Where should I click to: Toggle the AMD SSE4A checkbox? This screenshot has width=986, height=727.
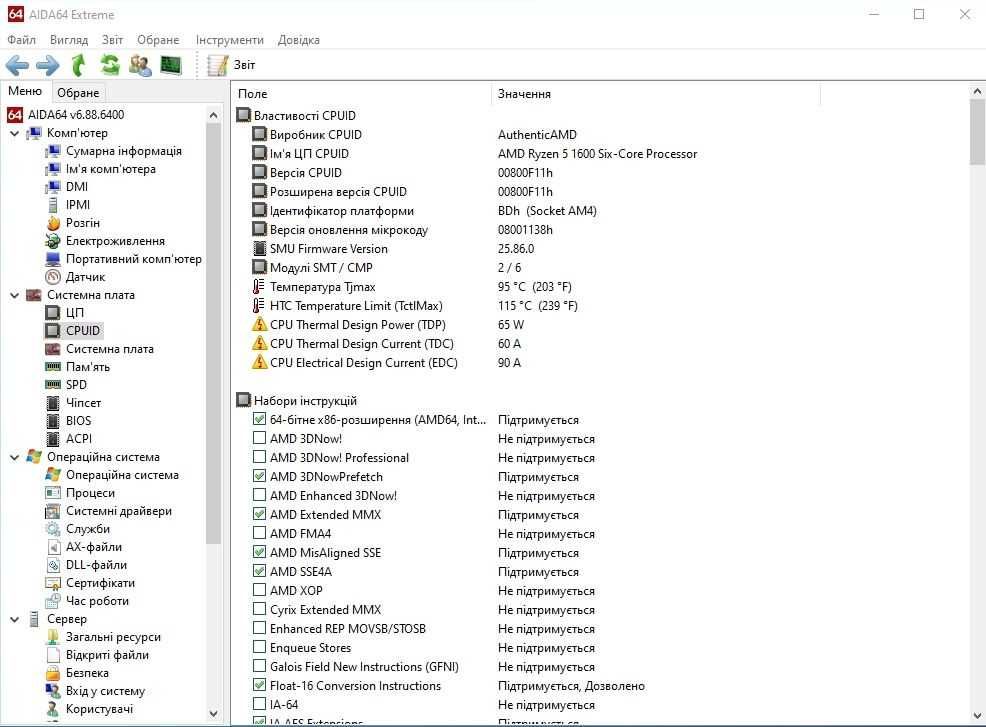click(259, 570)
